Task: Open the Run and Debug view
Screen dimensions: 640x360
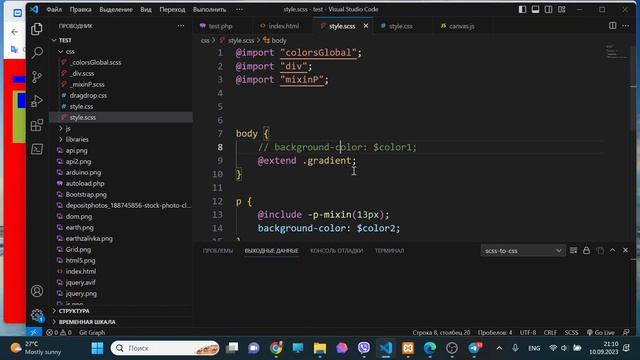Action: [x=37, y=101]
